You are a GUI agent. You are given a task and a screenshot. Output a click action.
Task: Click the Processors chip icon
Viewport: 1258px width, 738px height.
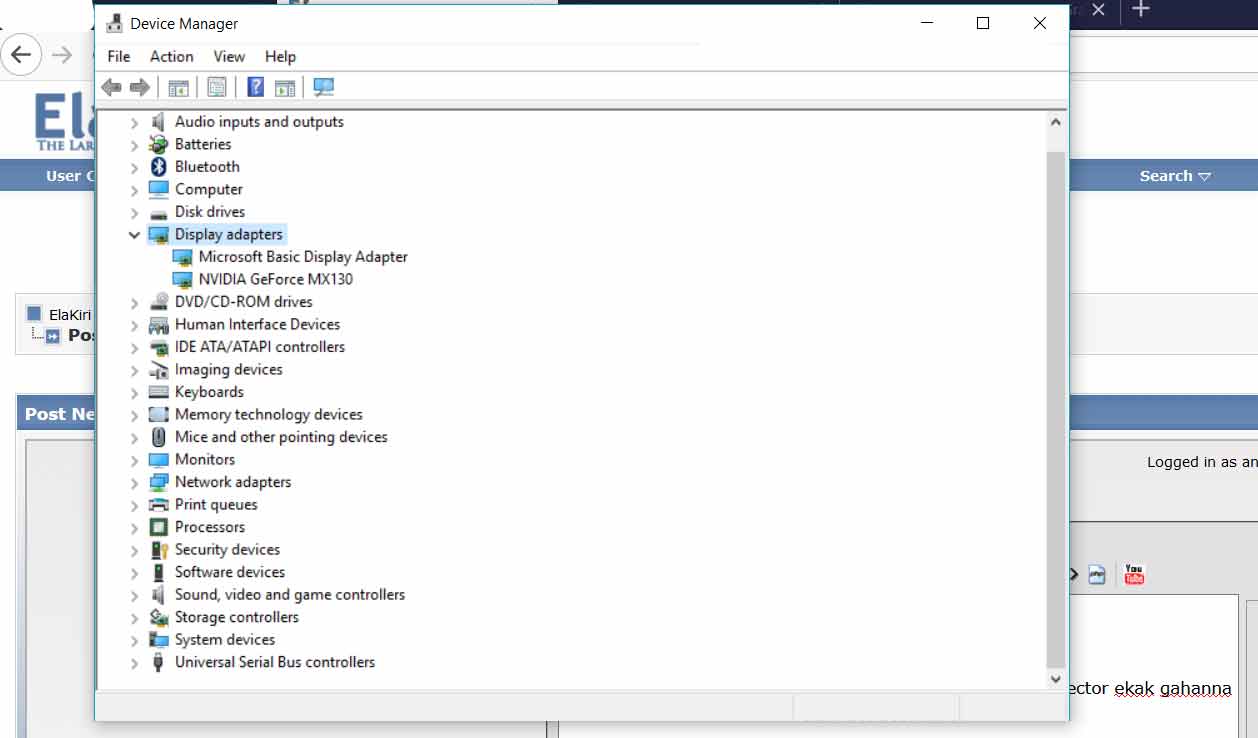click(x=158, y=527)
